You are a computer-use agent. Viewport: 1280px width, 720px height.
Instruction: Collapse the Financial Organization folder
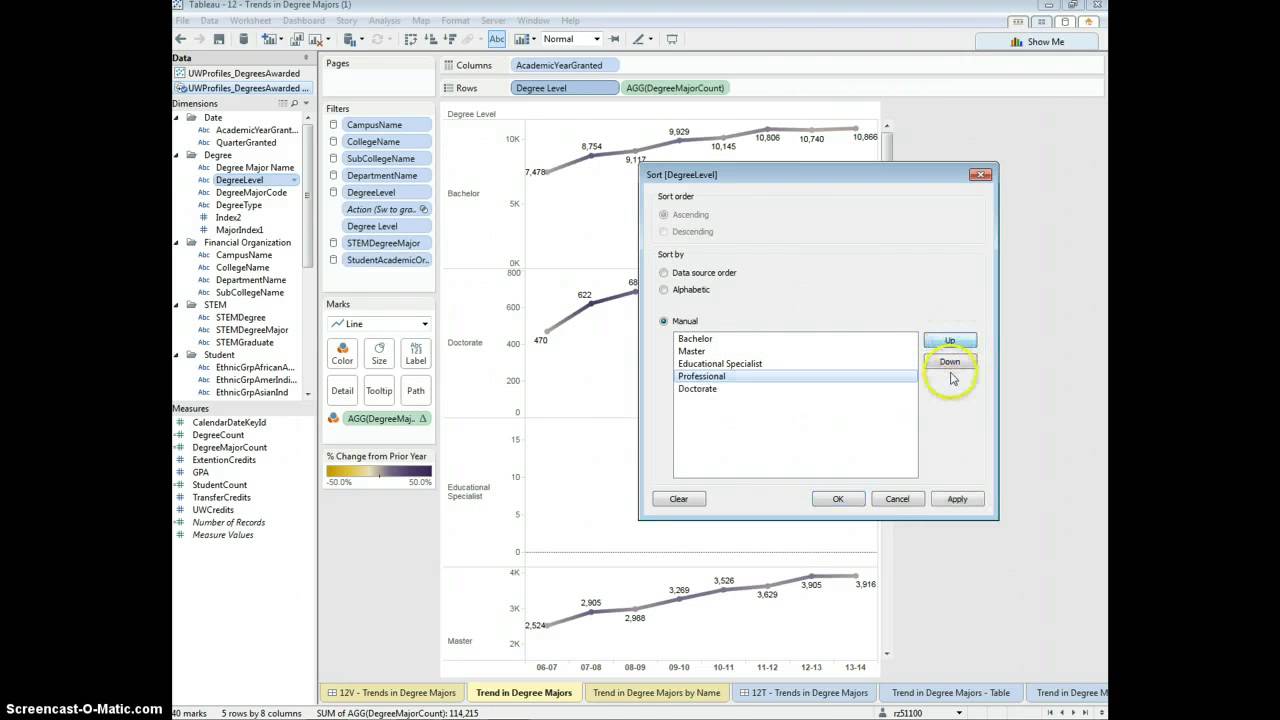(x=178, y=242)
